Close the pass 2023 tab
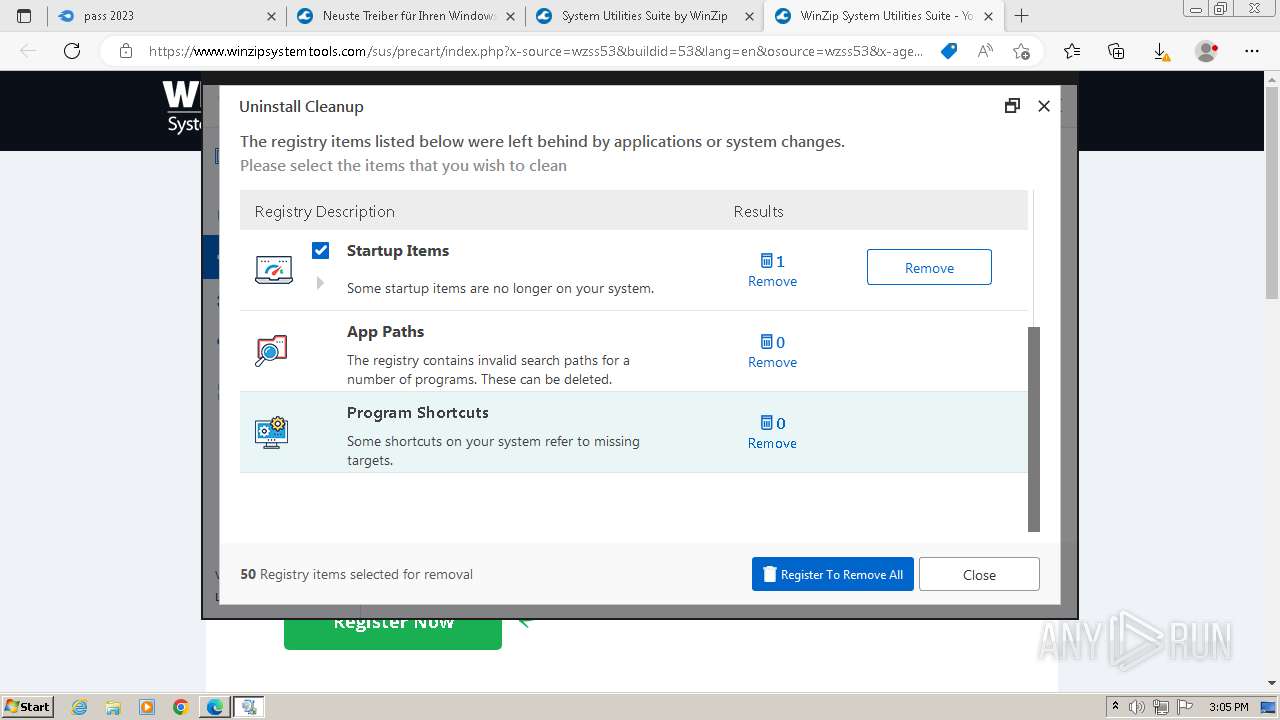Image resolution: width=1280 pixels, height=720 pixels. tap(272, 16)
